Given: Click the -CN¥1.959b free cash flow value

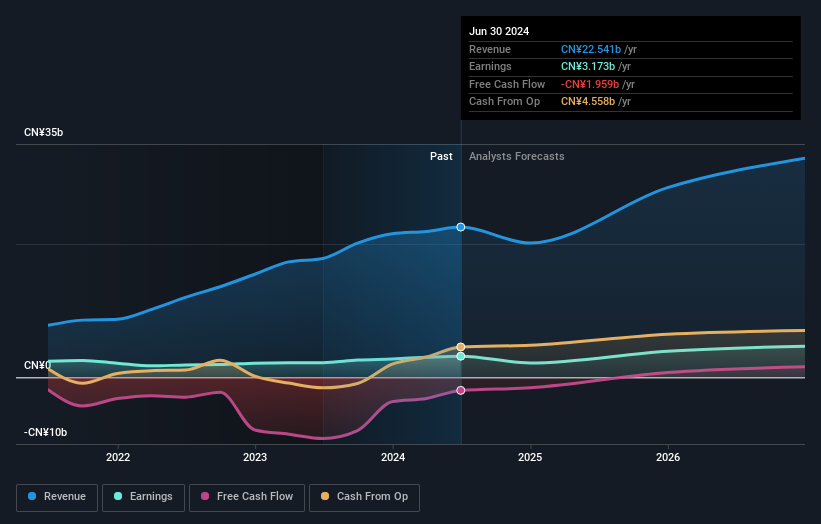Looking at the screenshot, I should pos(590,84).
